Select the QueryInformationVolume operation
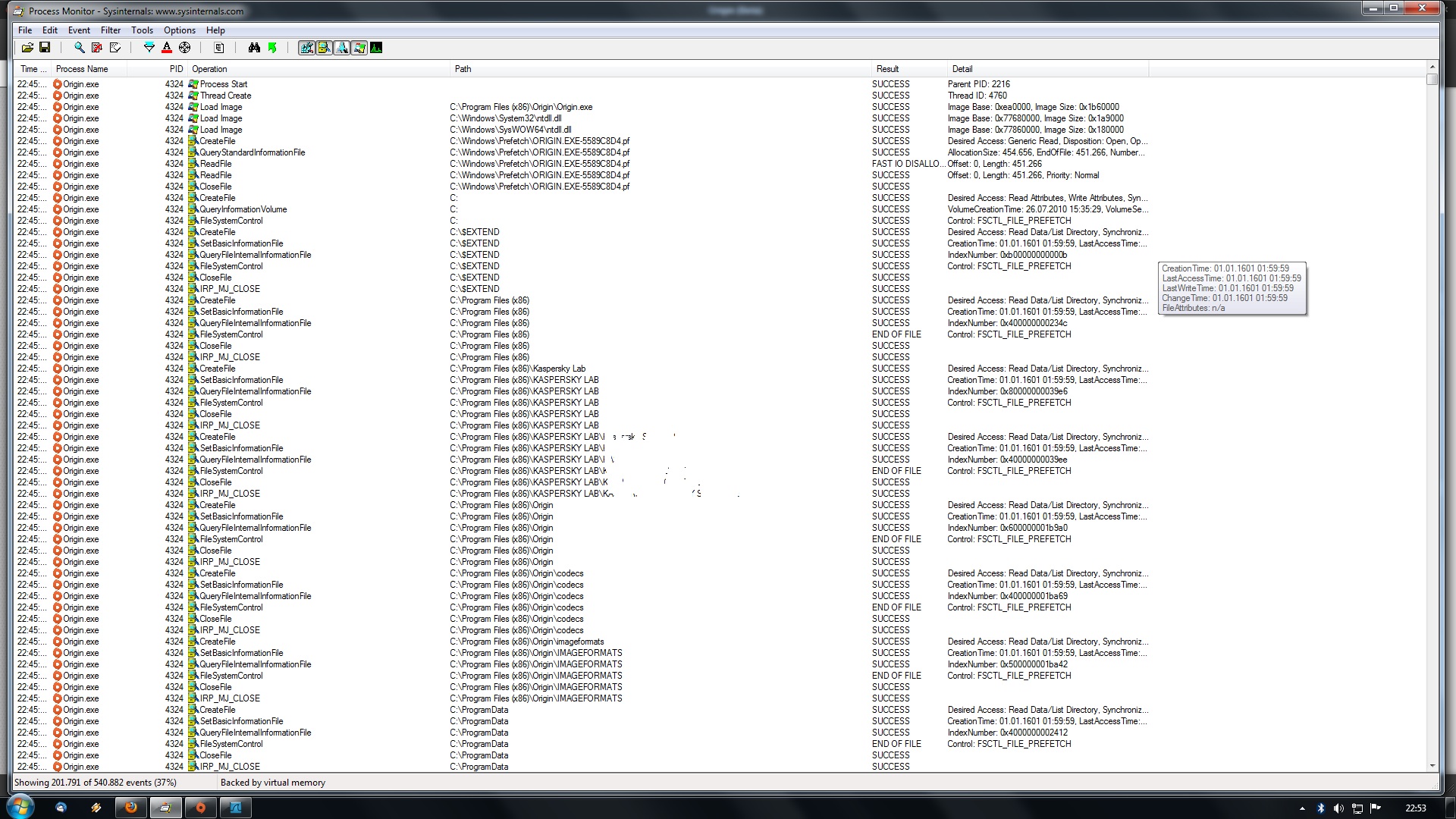1456x819 pixels. [243, 209]
